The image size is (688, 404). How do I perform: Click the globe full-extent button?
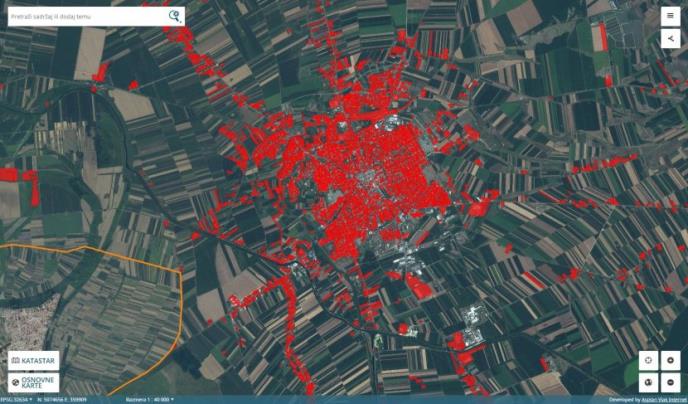click(x=648, y=383)
